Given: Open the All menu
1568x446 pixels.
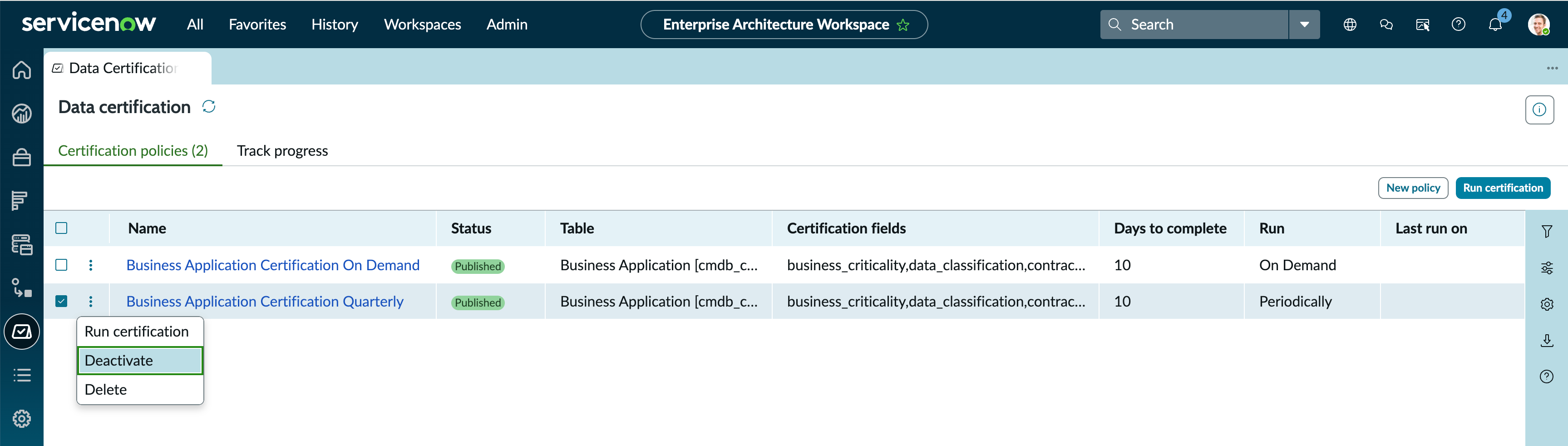Looking at the screenshot, I should click(x=195, y=25).
